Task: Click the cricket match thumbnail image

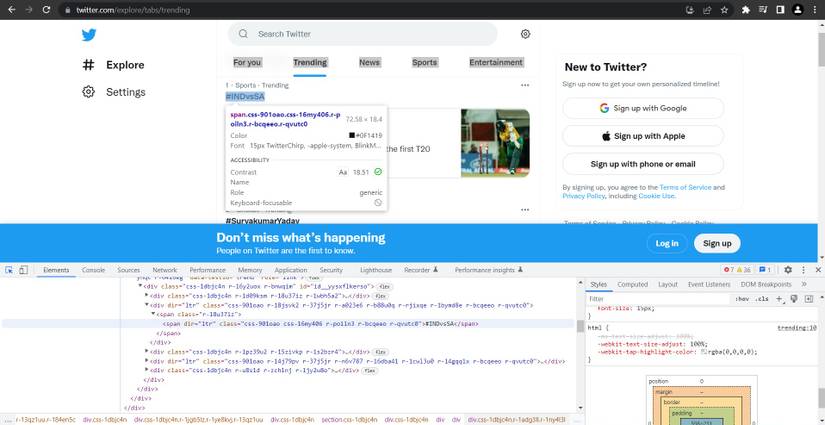Action: [x=495, y=143]
